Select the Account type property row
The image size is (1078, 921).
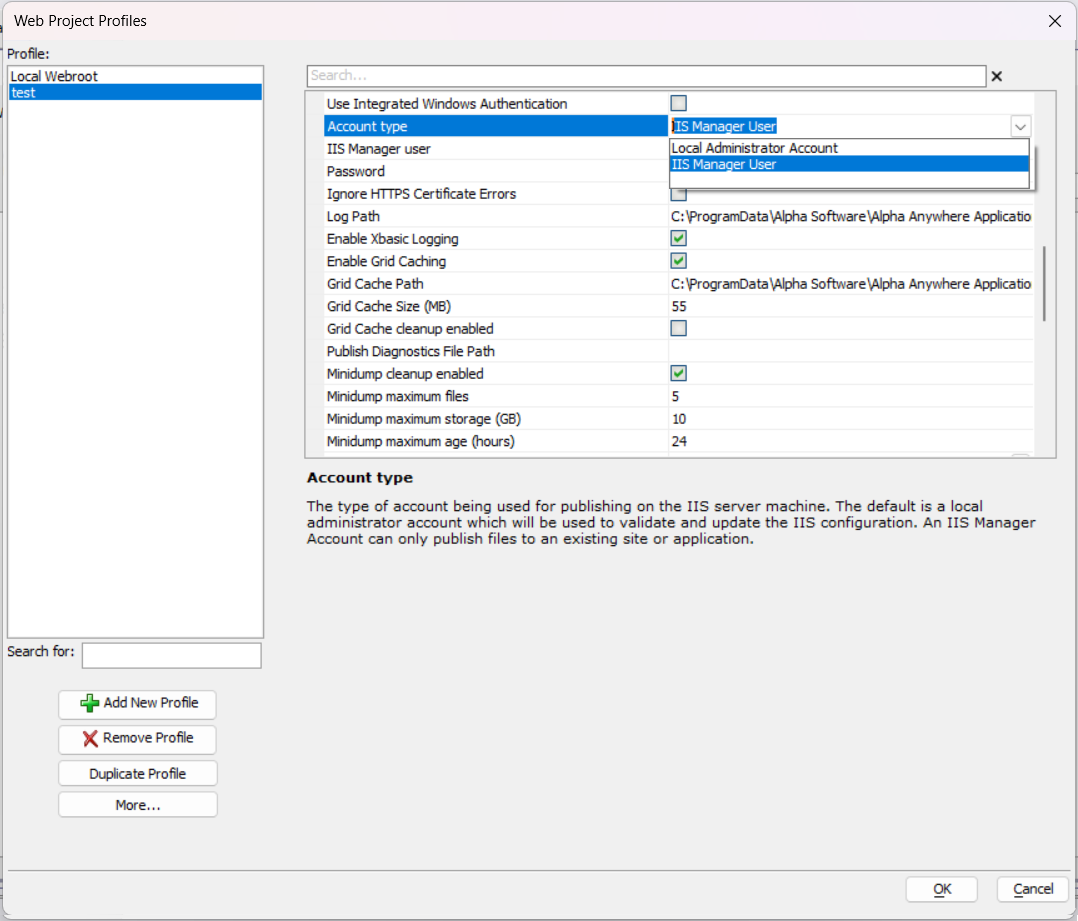496,126
